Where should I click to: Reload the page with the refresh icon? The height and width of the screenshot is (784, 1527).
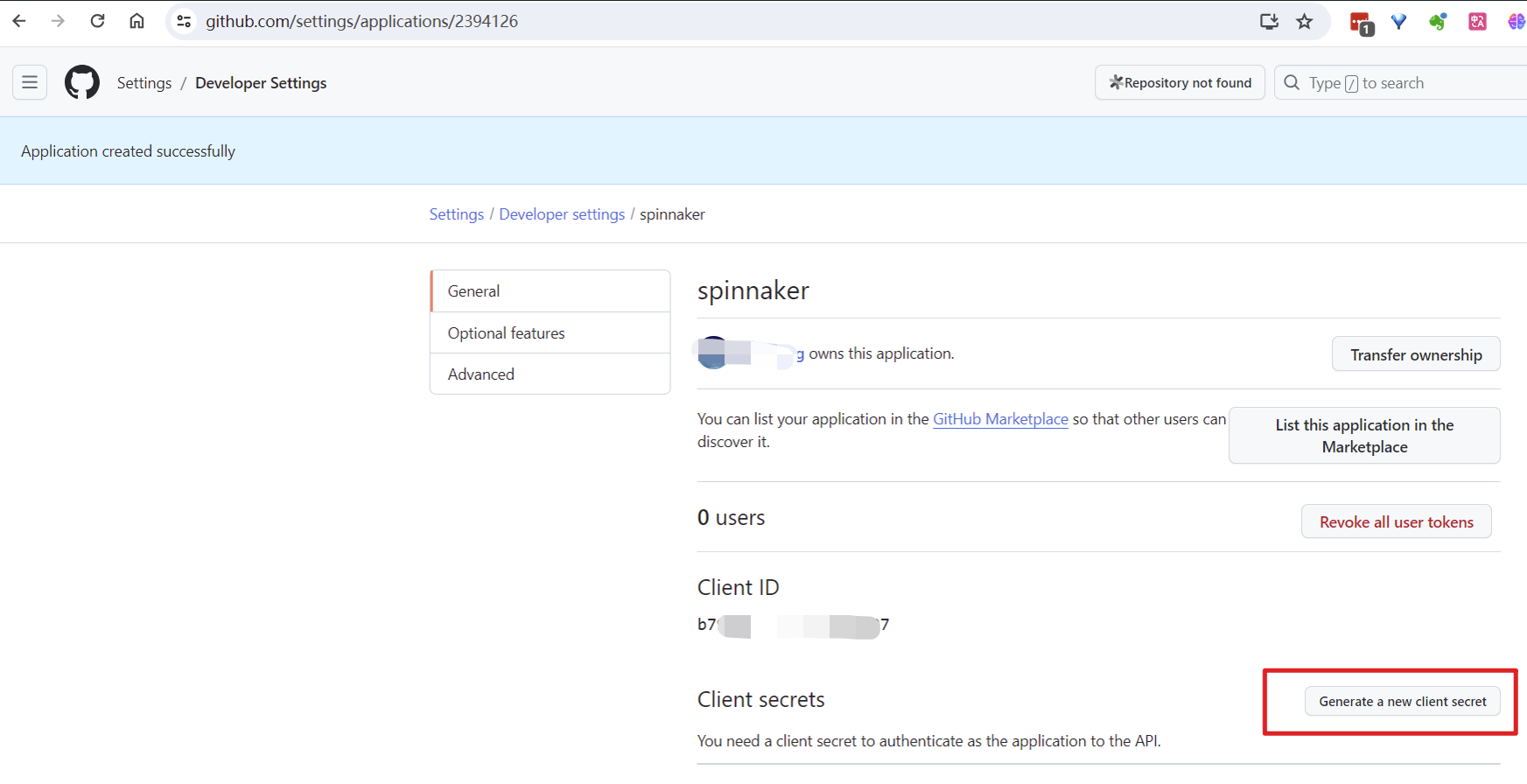point(97,21)
